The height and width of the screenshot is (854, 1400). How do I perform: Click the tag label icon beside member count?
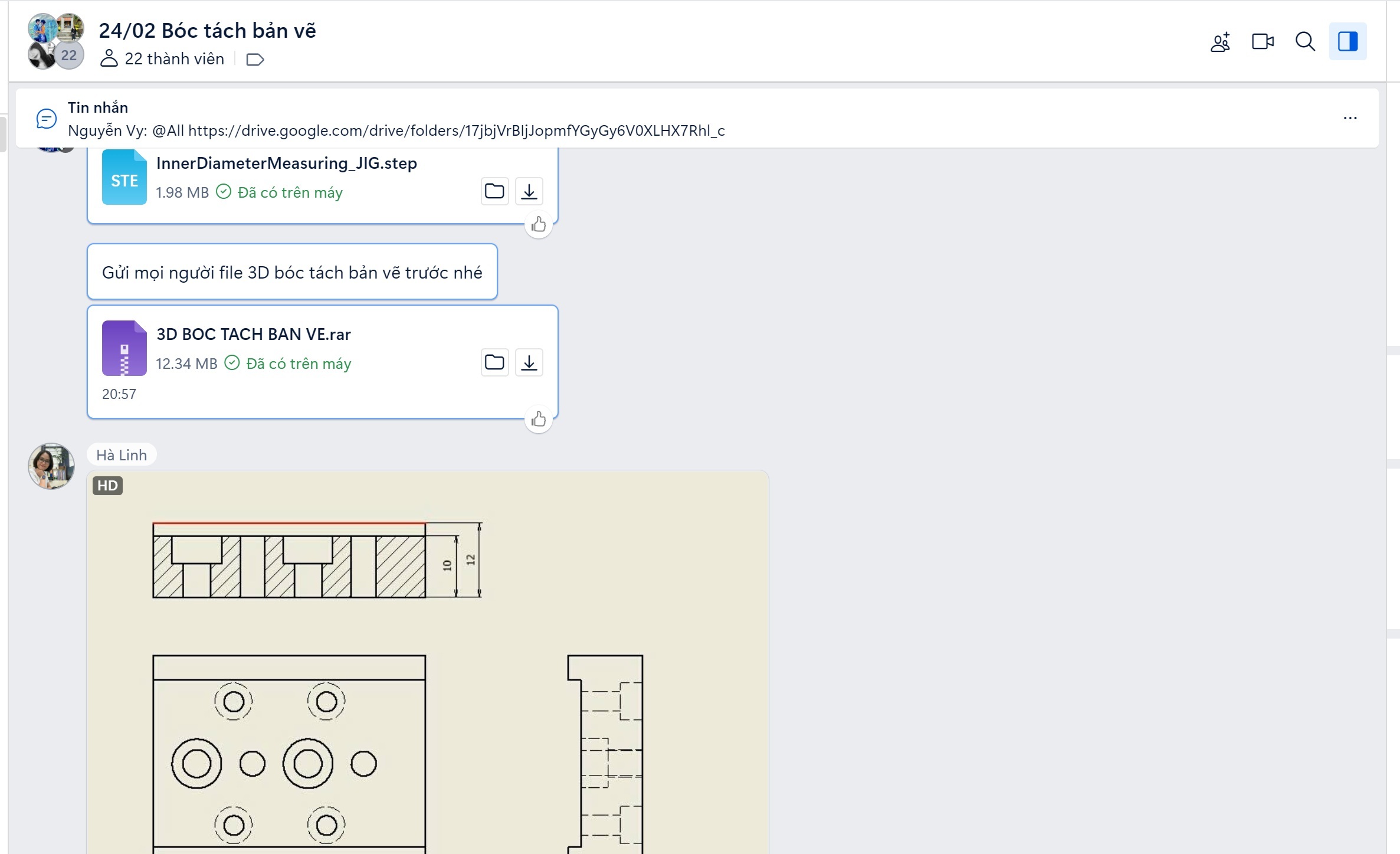[255, 60]
